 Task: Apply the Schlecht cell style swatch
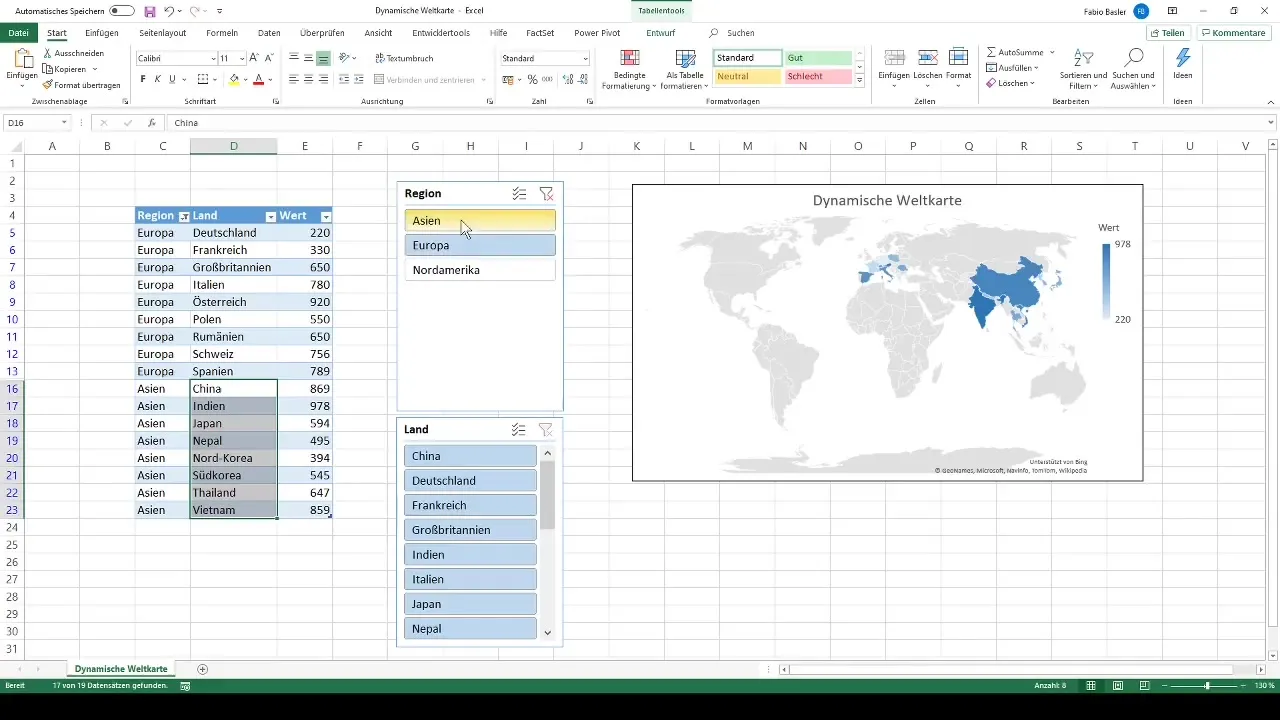coord(818,77)
